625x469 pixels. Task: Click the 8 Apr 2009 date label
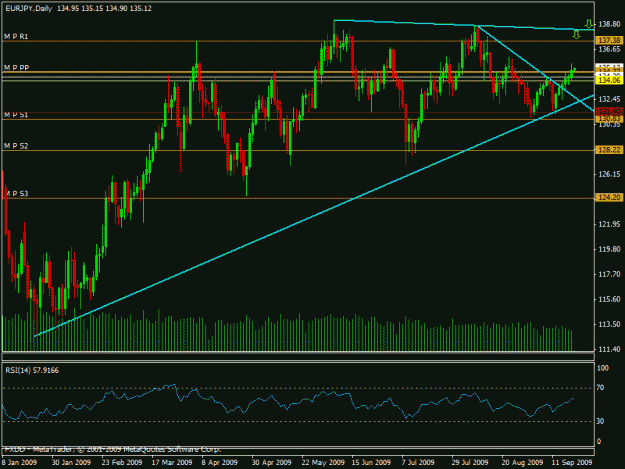click(220, 462)
